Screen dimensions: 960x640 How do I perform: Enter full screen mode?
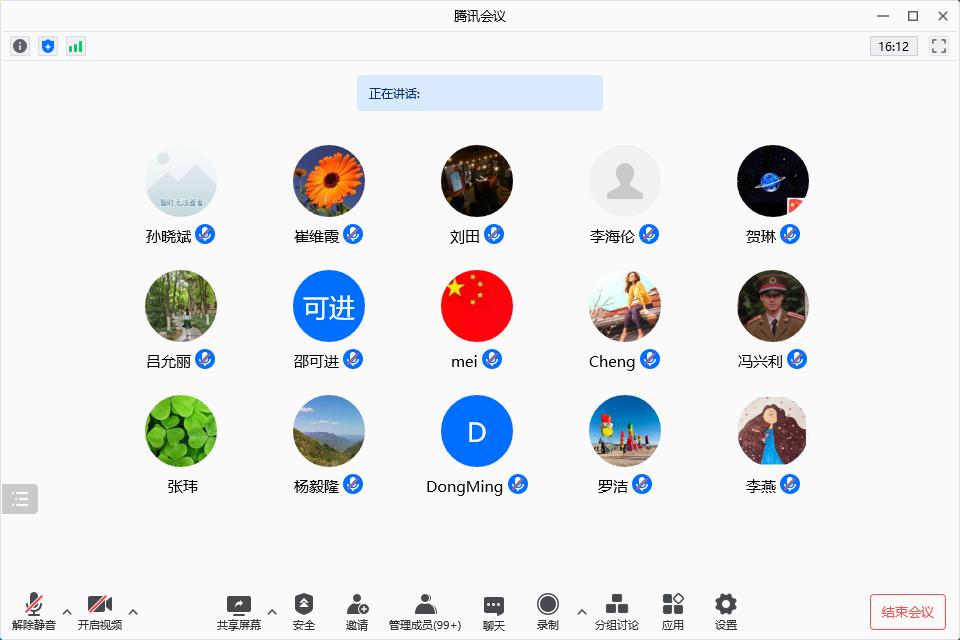click(x=939, y=46)
